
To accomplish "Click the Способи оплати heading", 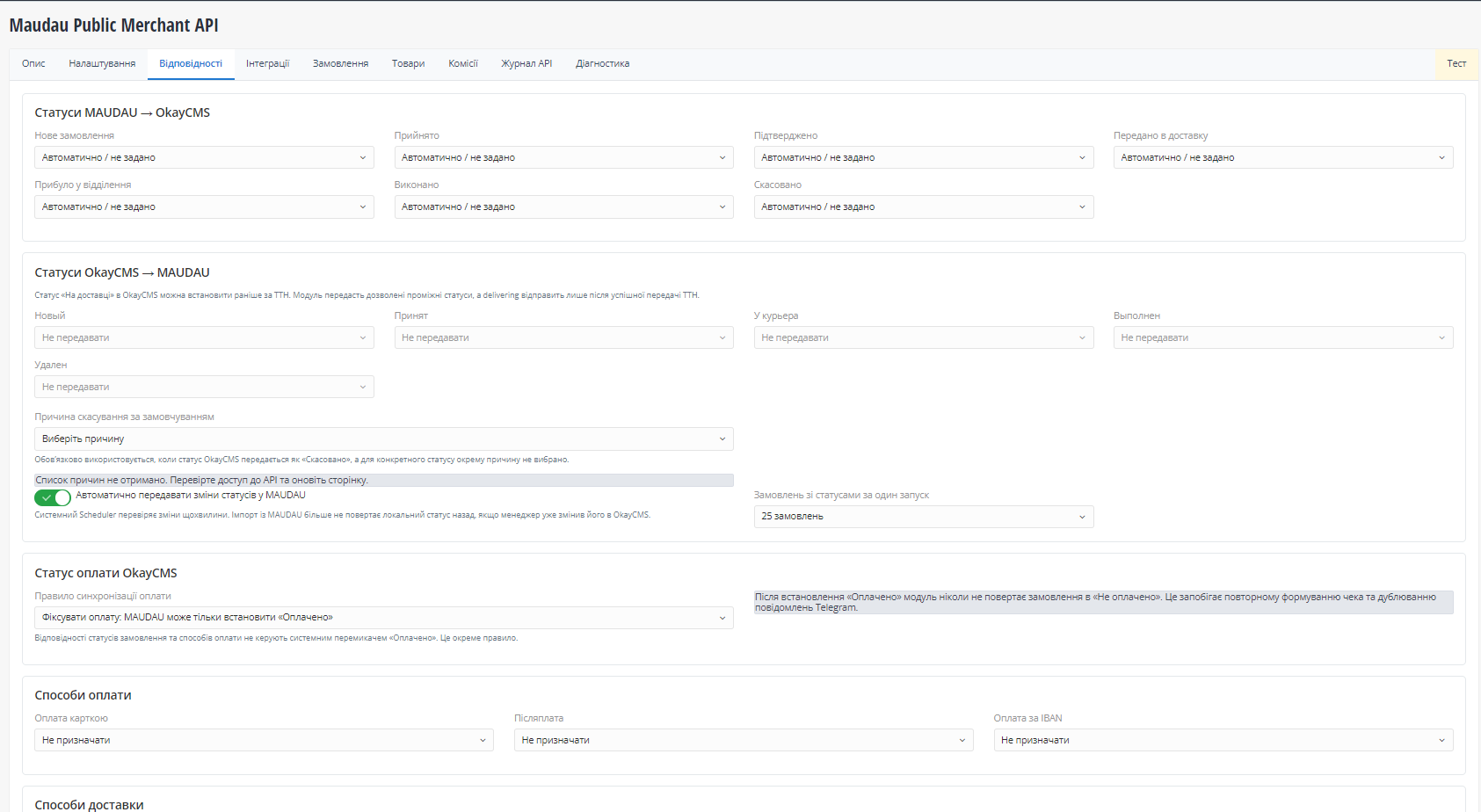I will pyautogui.click(x=83, y=695).
